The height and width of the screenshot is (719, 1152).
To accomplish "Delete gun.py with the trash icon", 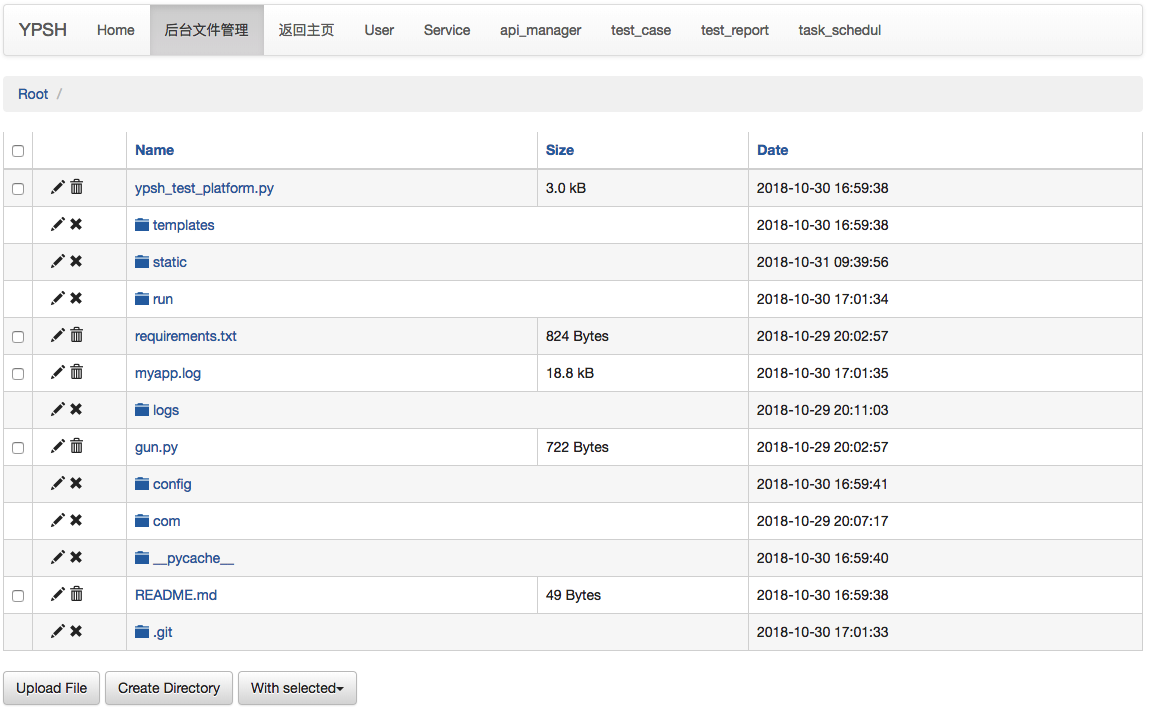I will click(x=76, y=446).
